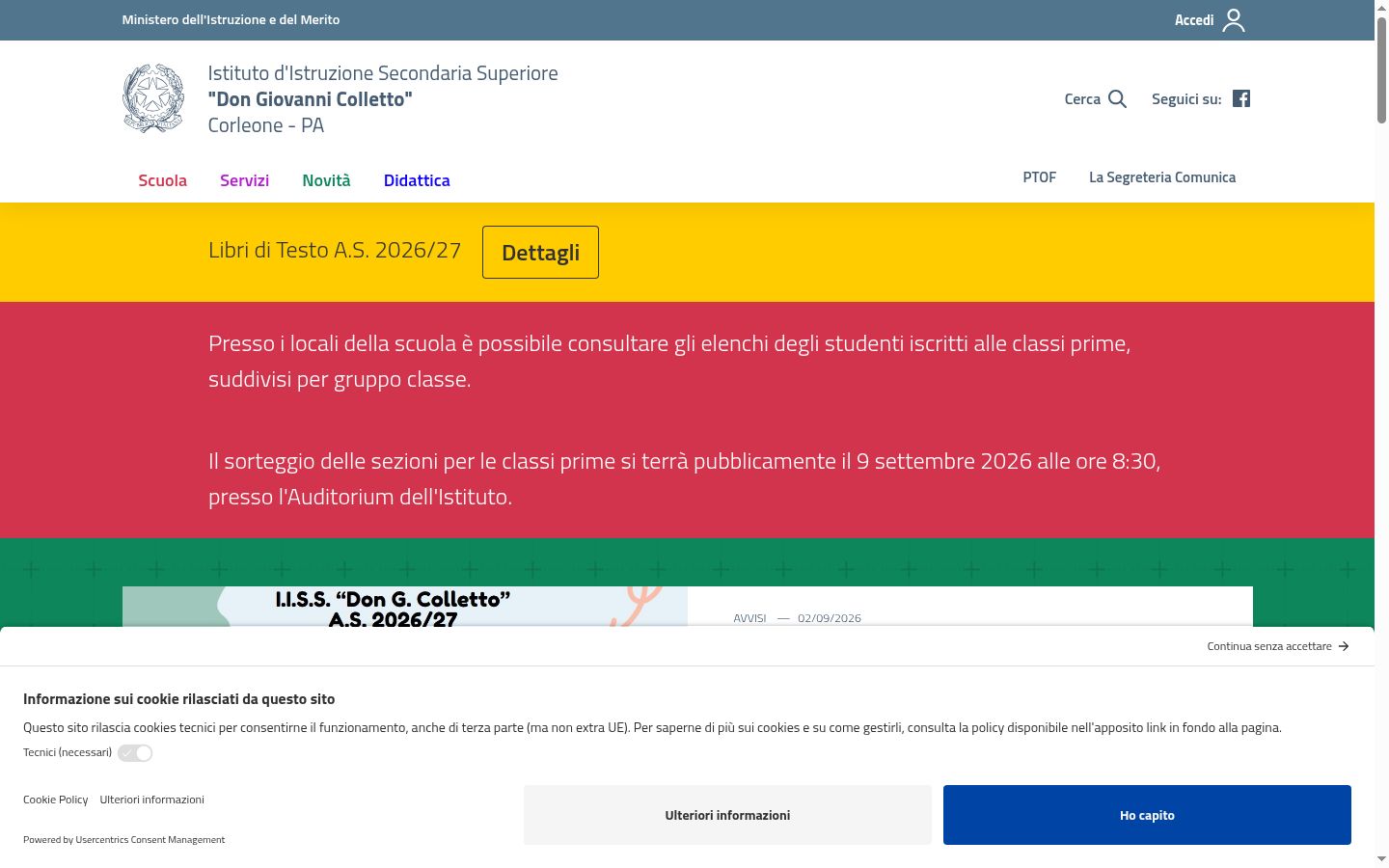The image size is (1389, 868).
Task: Go to the PTOF page
Action: 1040,177
